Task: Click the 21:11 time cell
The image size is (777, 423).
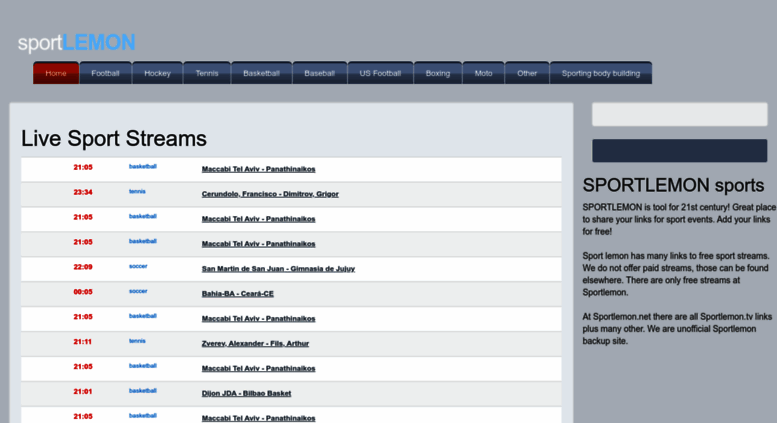Action: tap(82, 342)
